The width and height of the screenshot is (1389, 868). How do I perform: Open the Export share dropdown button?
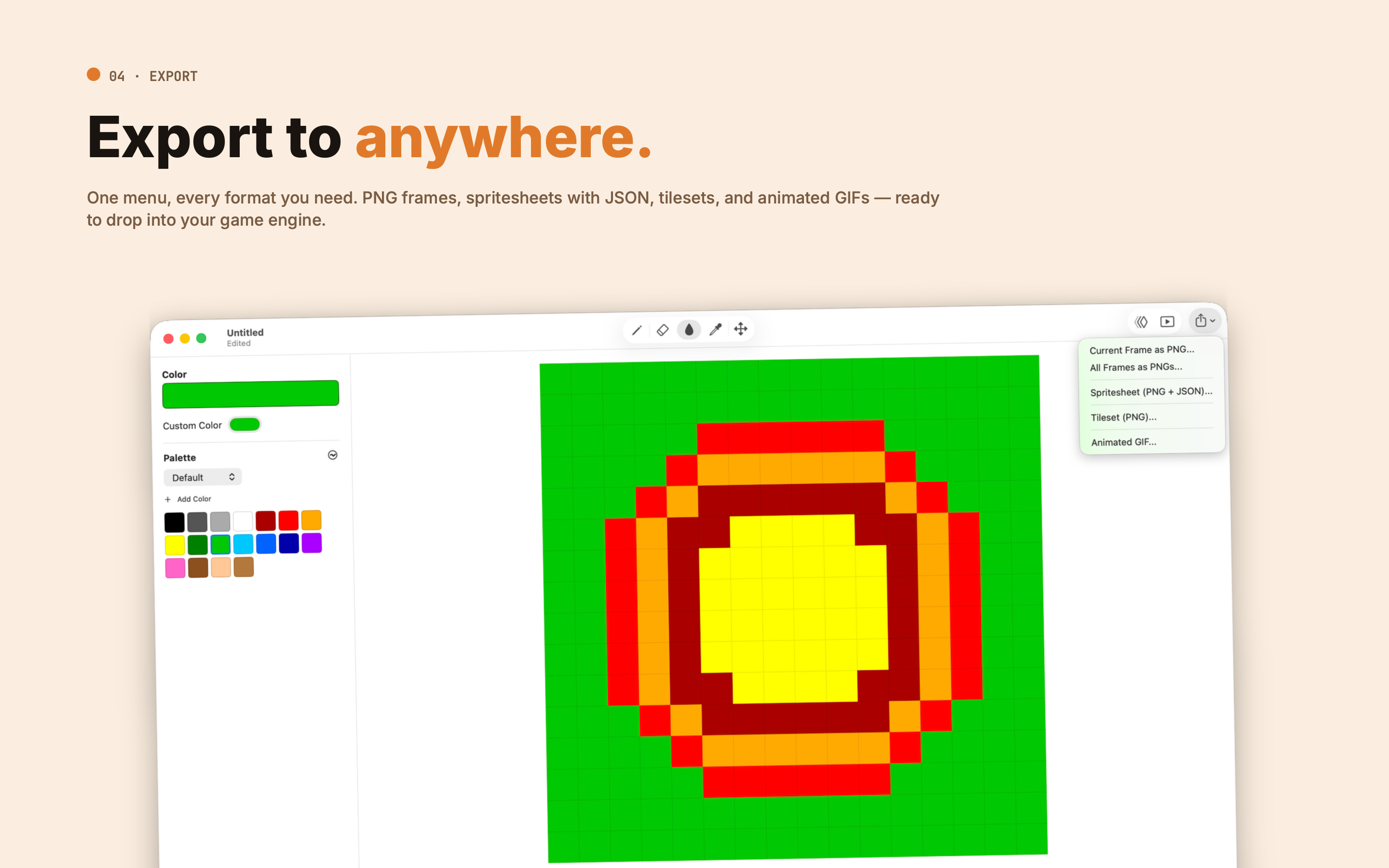click(1205, 321)
